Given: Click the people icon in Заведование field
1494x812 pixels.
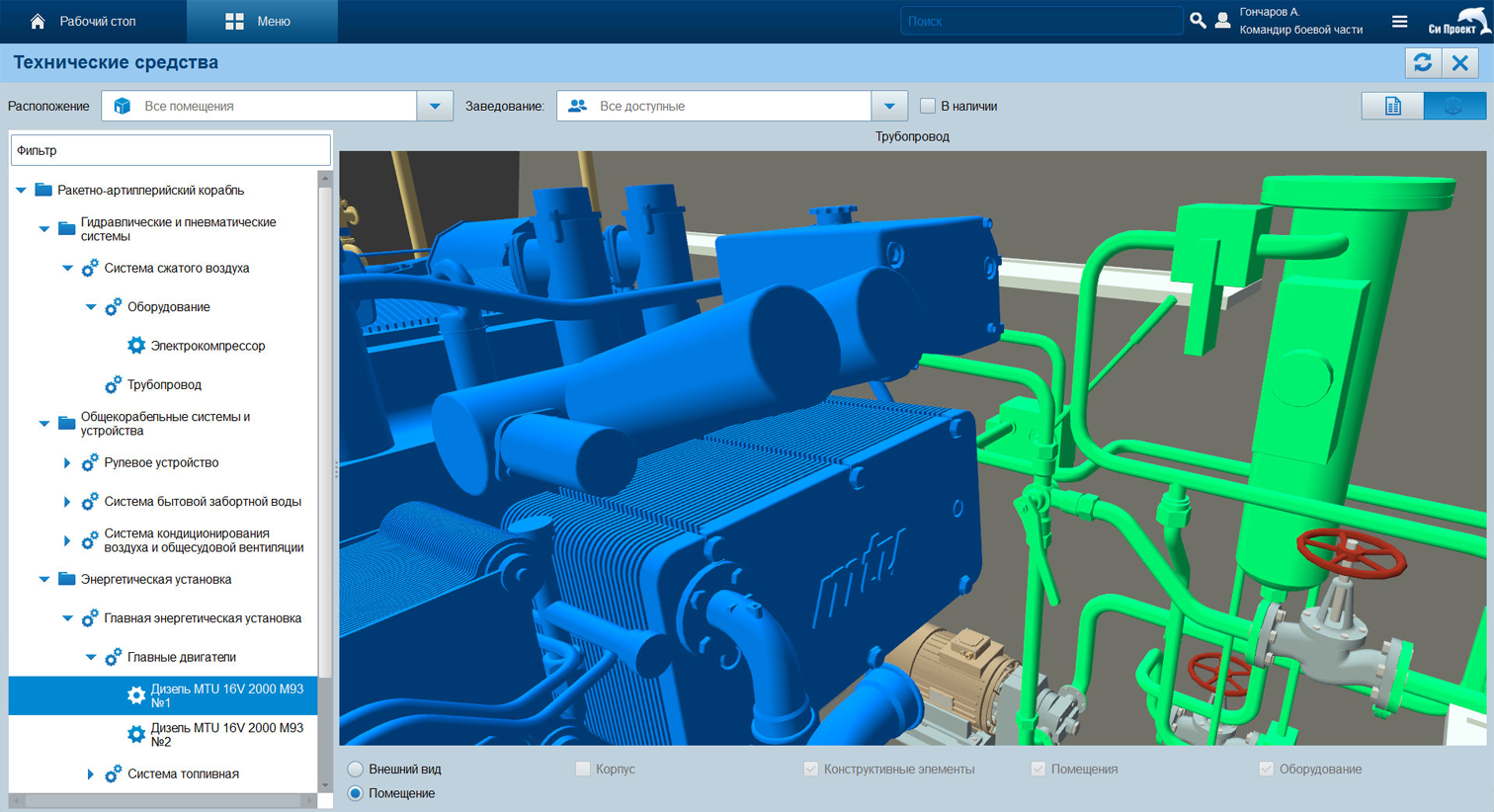Looking at the screenshot, I should [x=578, y=106].
